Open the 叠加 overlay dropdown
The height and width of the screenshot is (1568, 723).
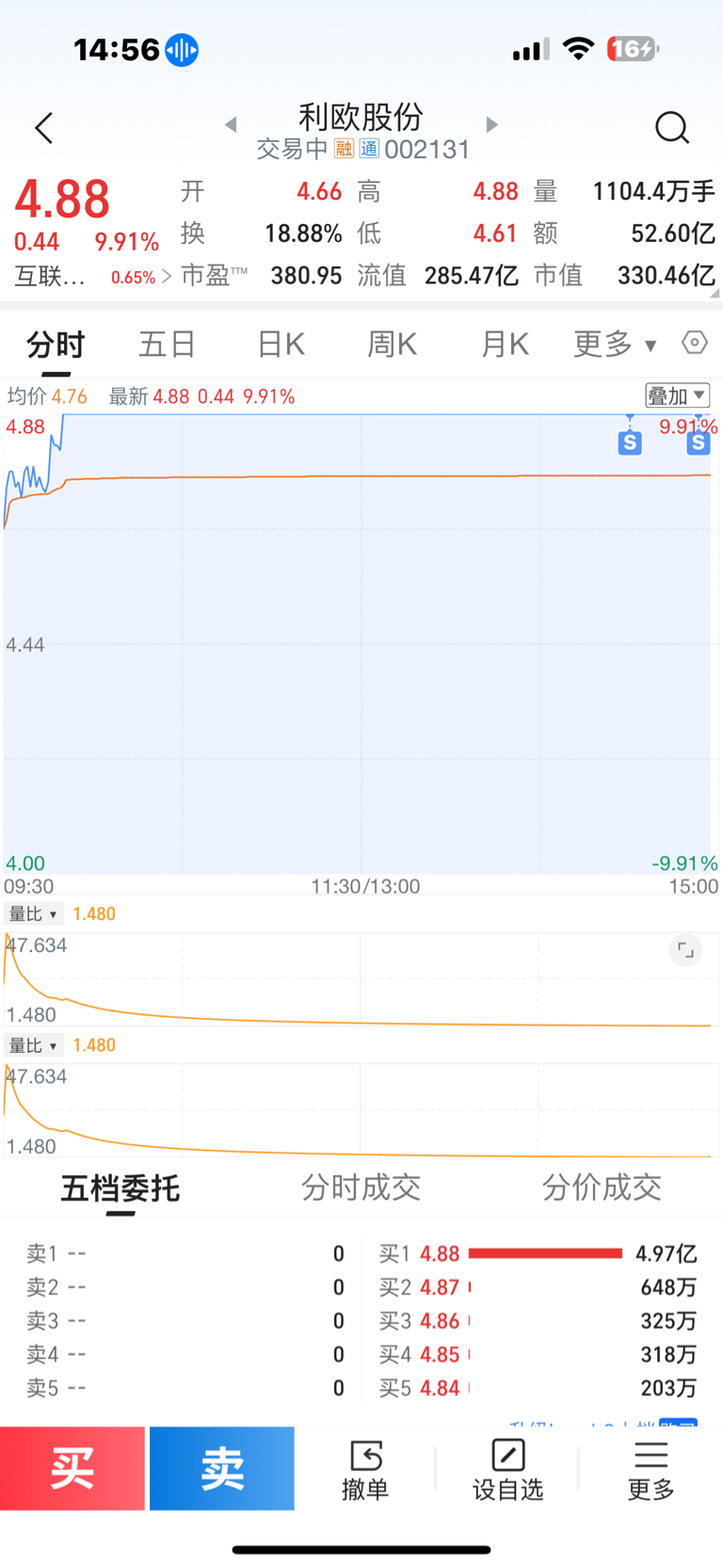click(677, 396)
